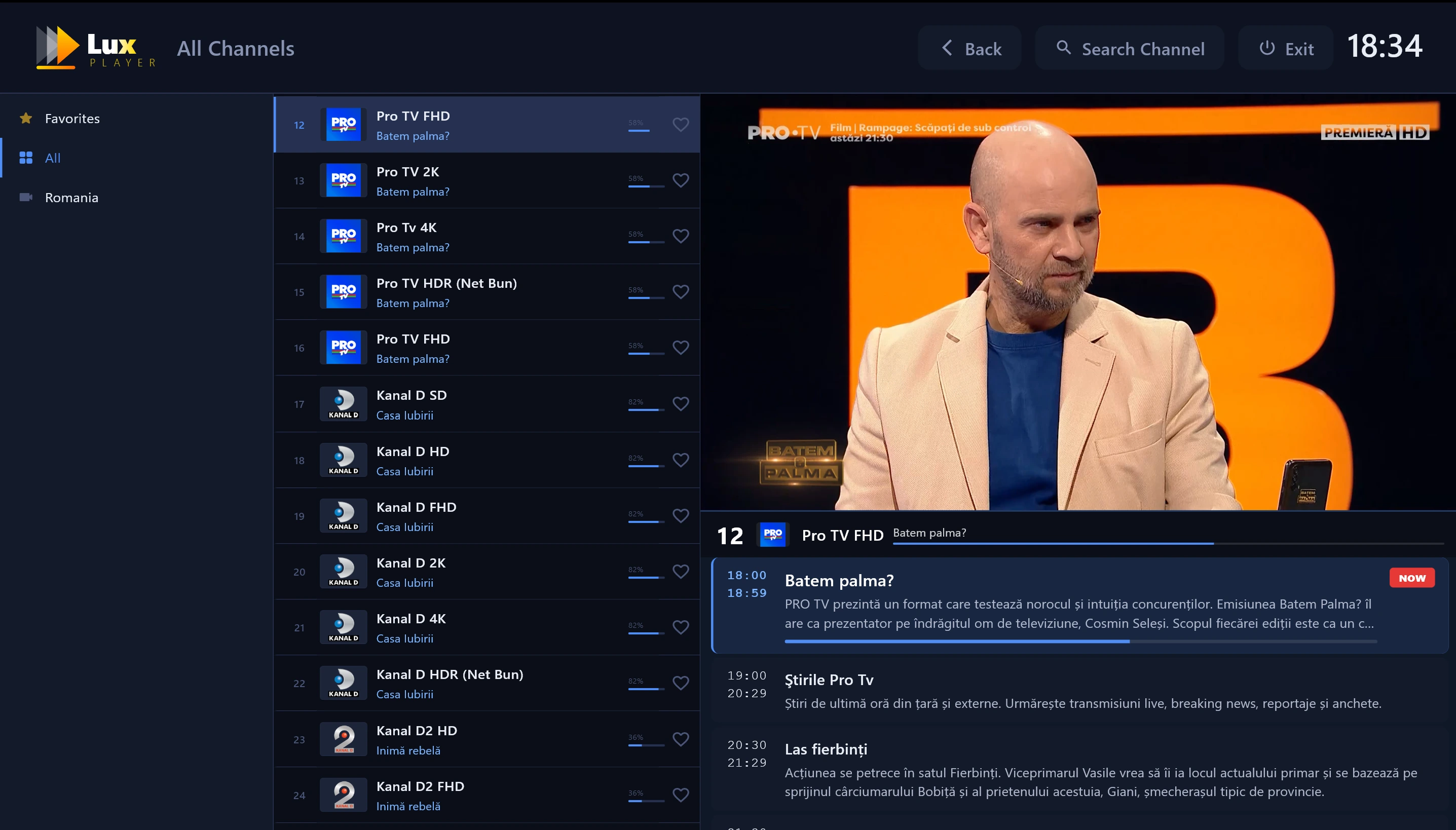Click heart on Kanal D HDR (Net Bun)
Viewport: 1456px width, 830px height.
(x=681, y=683)
